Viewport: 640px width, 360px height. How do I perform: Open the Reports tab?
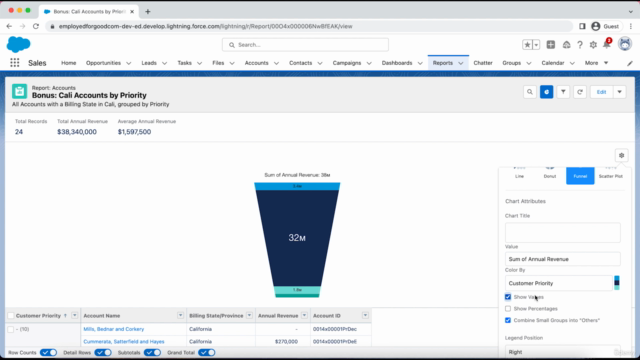(x=443, y=63)
